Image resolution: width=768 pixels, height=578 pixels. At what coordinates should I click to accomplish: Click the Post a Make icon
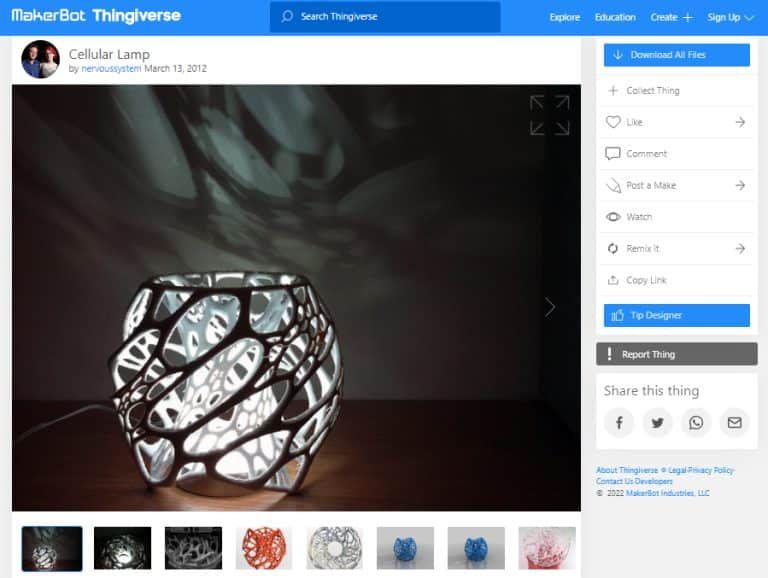[613, 185]
